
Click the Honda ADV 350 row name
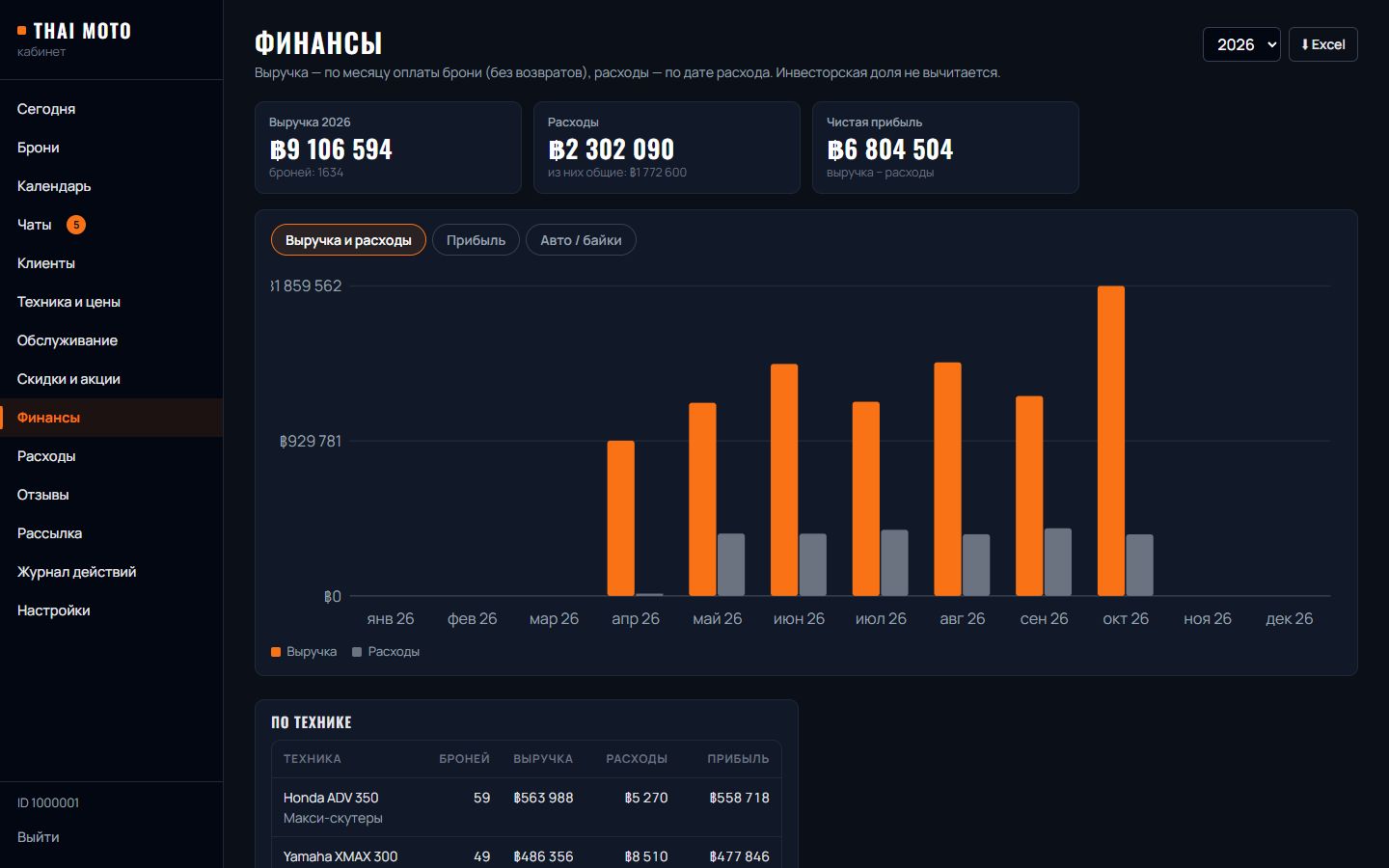point(331,798)
